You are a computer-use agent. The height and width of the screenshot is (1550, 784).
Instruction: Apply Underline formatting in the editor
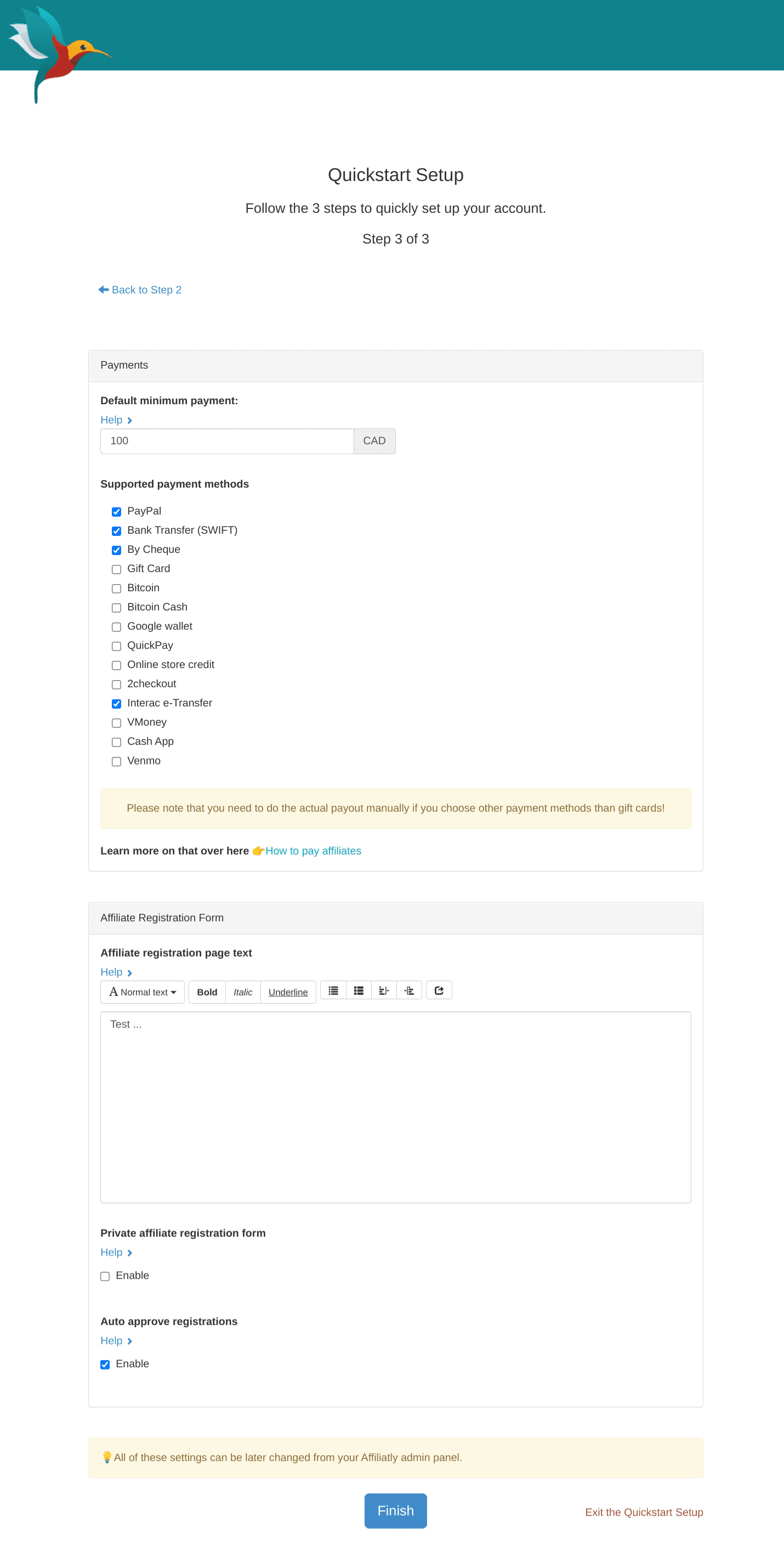click(288, 992)
